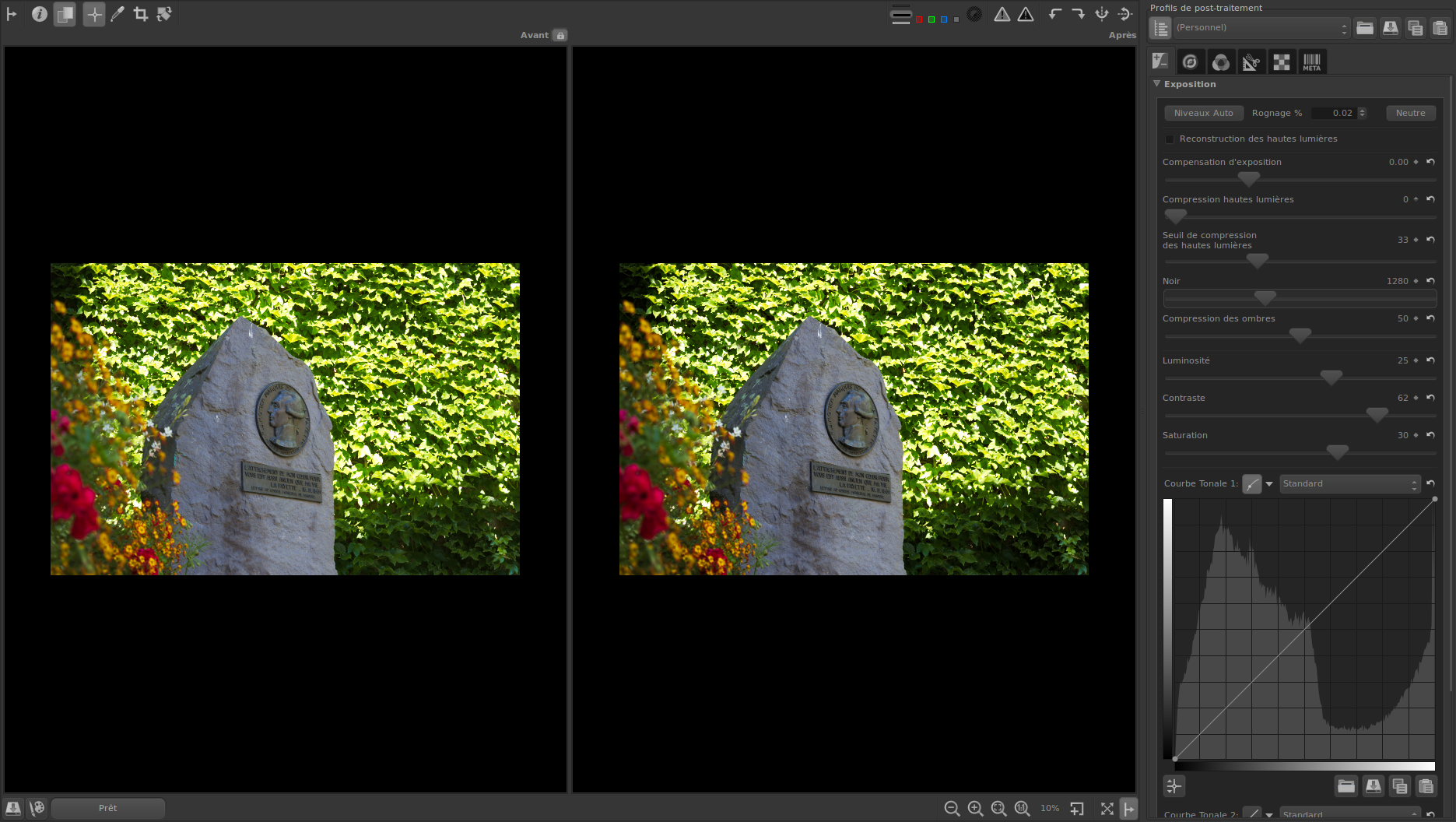Open the image info overlay icon

point(39,14)
